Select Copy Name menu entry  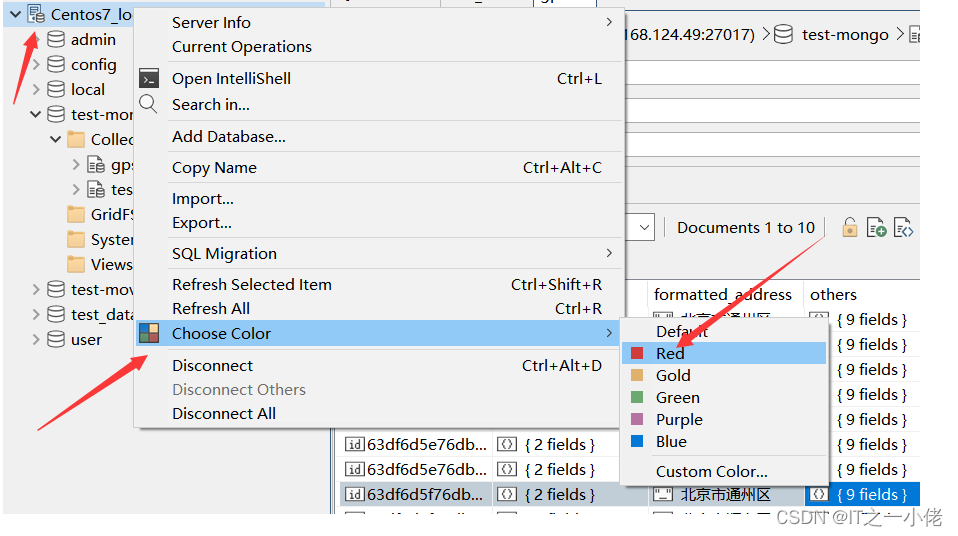tap(378, 167)
